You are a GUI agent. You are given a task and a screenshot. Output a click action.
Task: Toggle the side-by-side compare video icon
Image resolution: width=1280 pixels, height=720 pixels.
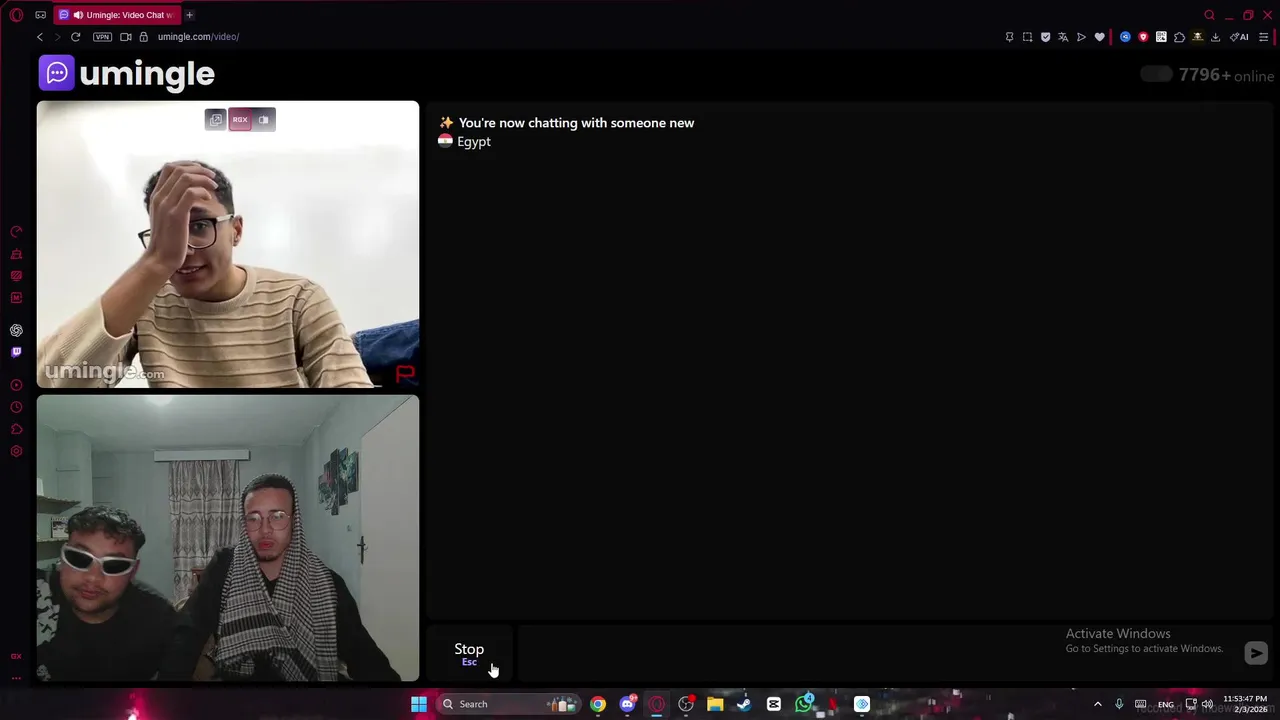click(x=263, y=120)
